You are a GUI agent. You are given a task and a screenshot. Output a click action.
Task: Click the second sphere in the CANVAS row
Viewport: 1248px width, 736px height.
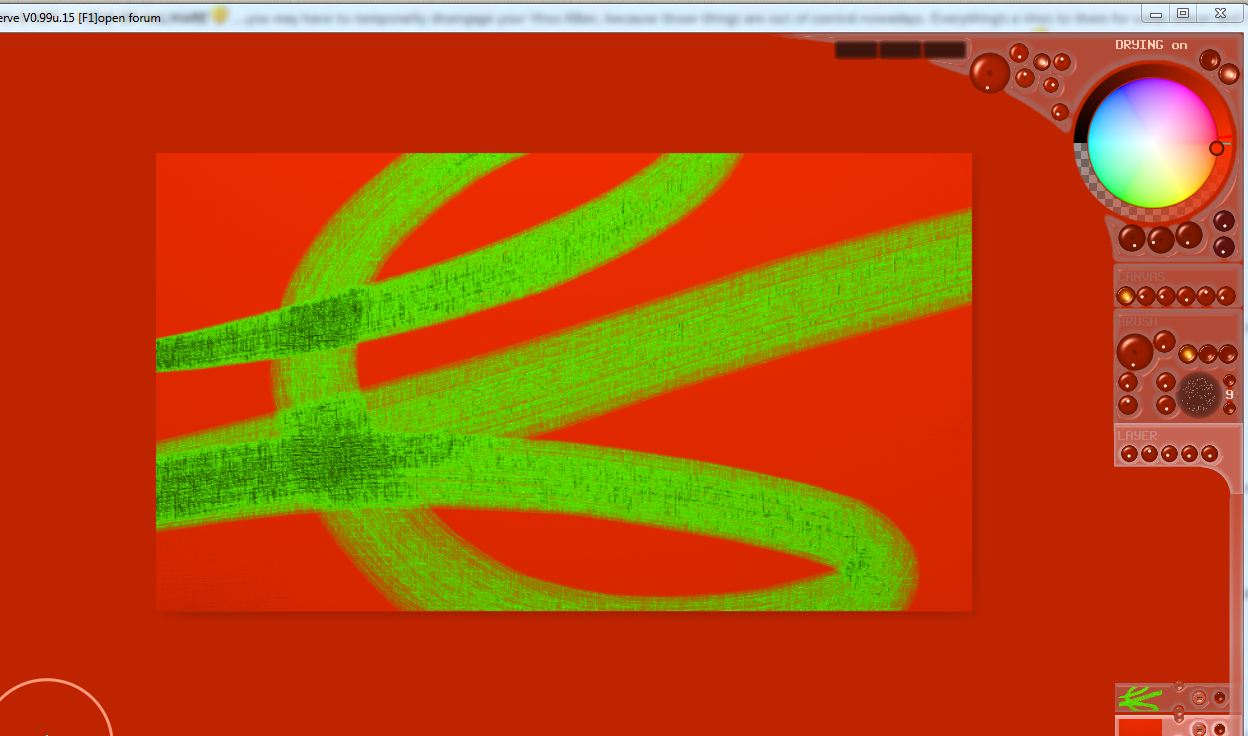(x=1146, y=296)
